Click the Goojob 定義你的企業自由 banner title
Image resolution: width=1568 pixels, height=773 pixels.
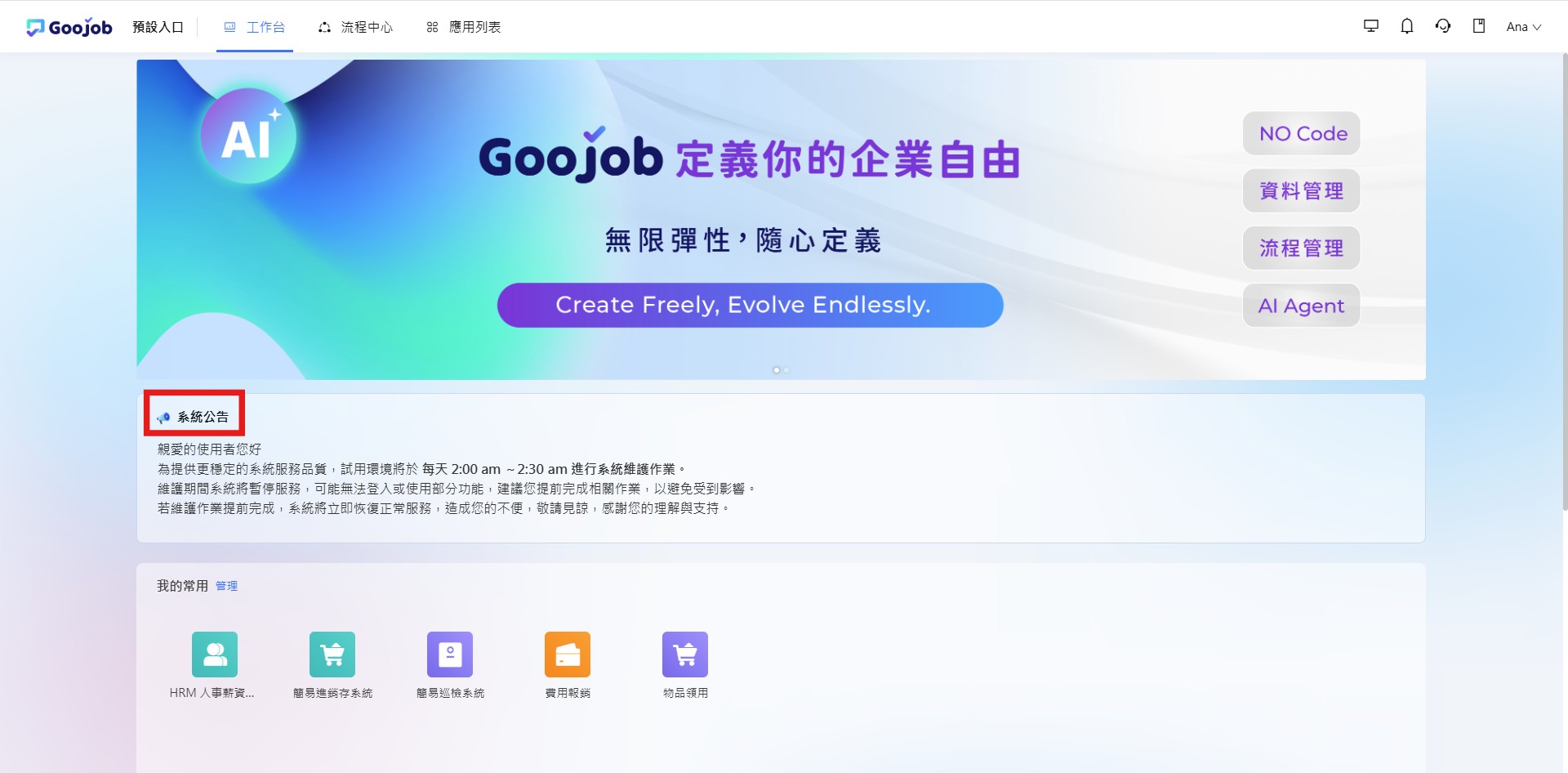749,156
